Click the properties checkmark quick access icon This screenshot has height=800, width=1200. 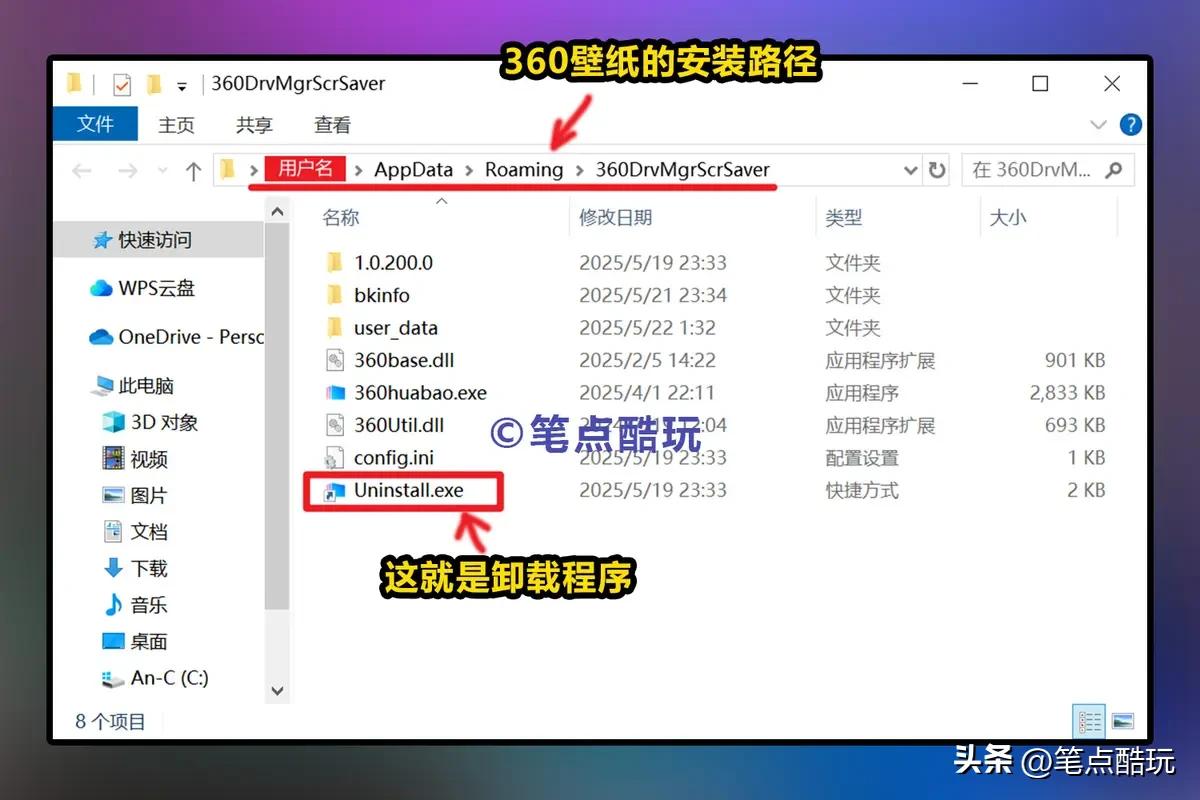coord(121,84)
